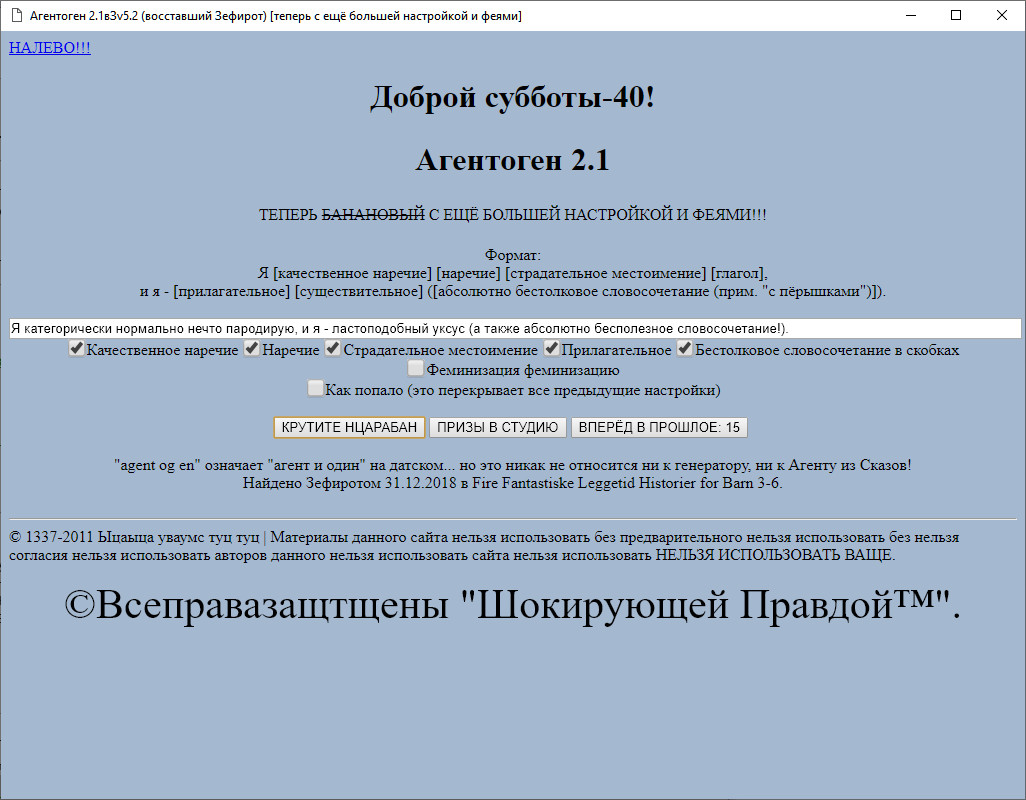Close the Агентоген application window
Viewport: 1026px width, 800px height.
click(1001, 15)
